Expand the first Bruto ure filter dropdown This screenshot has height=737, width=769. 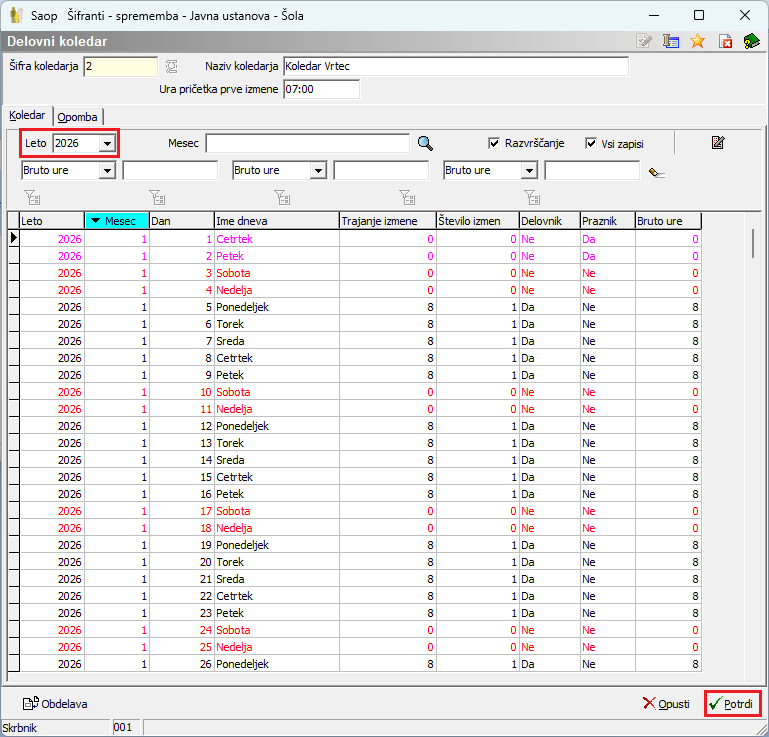[107, 171]
